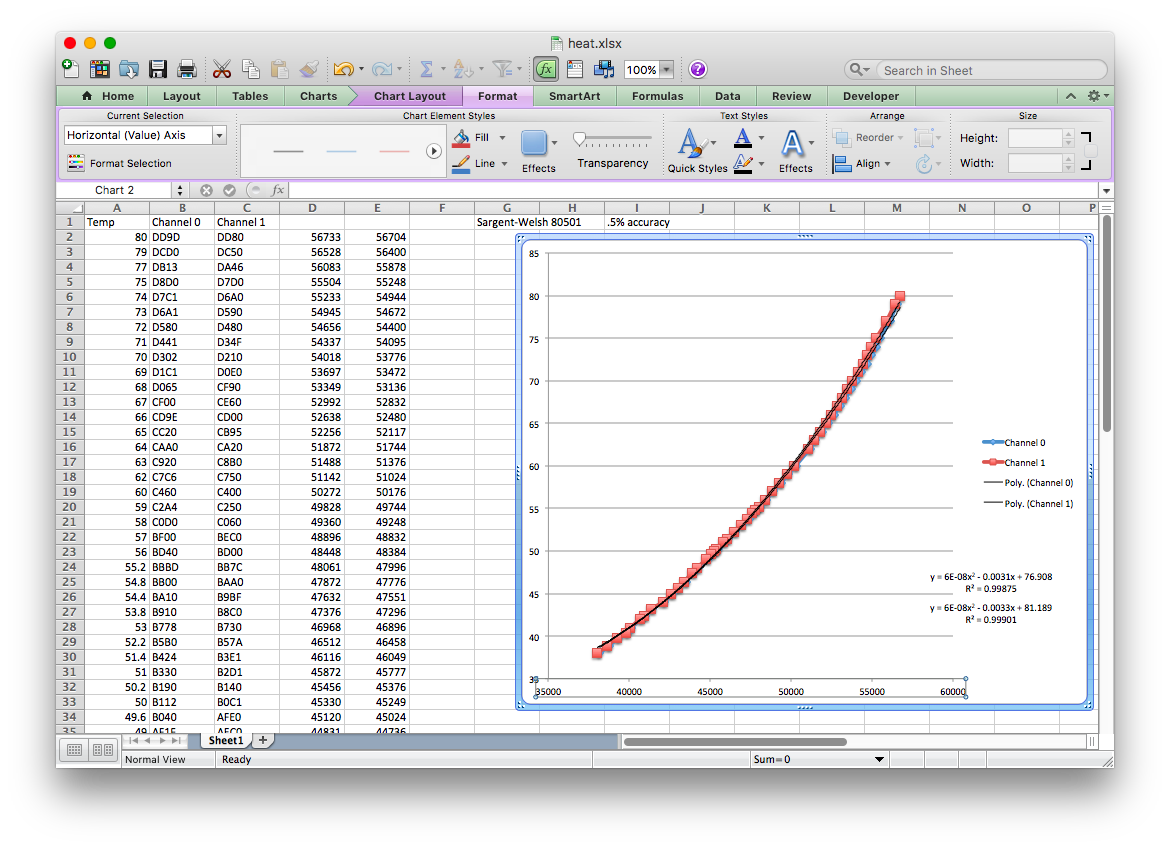Open the Chart Layout tab

[x=410, y=96]
